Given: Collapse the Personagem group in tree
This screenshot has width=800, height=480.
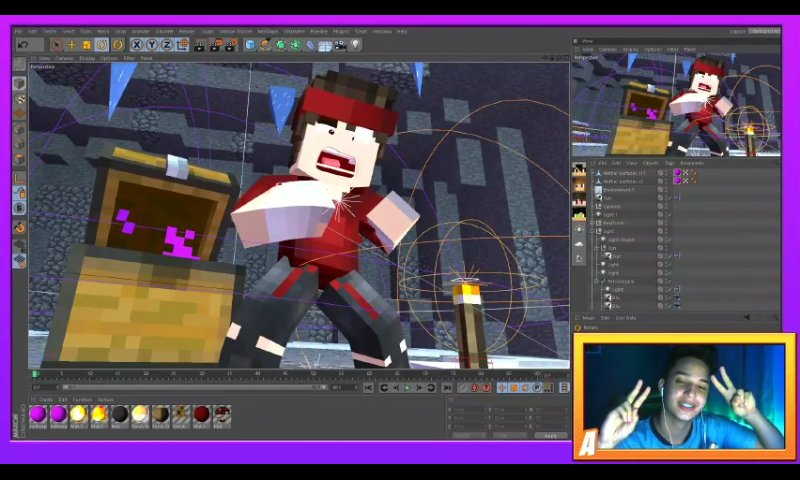Looking at the screenshot, I should [597, 282].
